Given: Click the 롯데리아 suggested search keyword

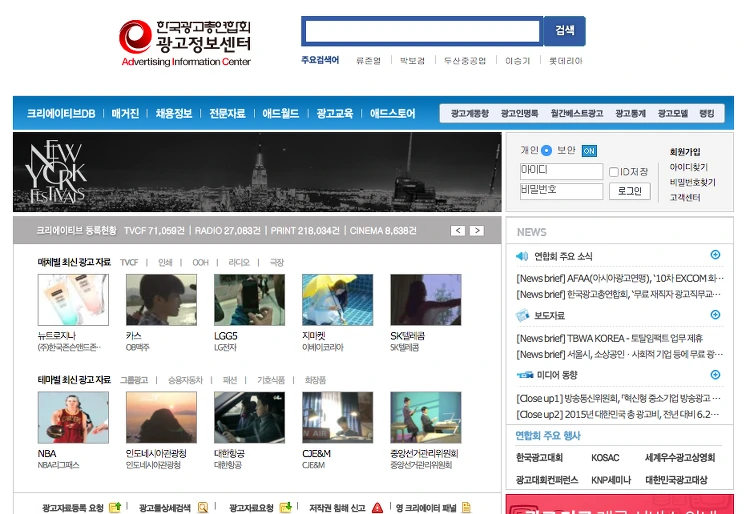Looking at the screenshot, I should (565, 61).
